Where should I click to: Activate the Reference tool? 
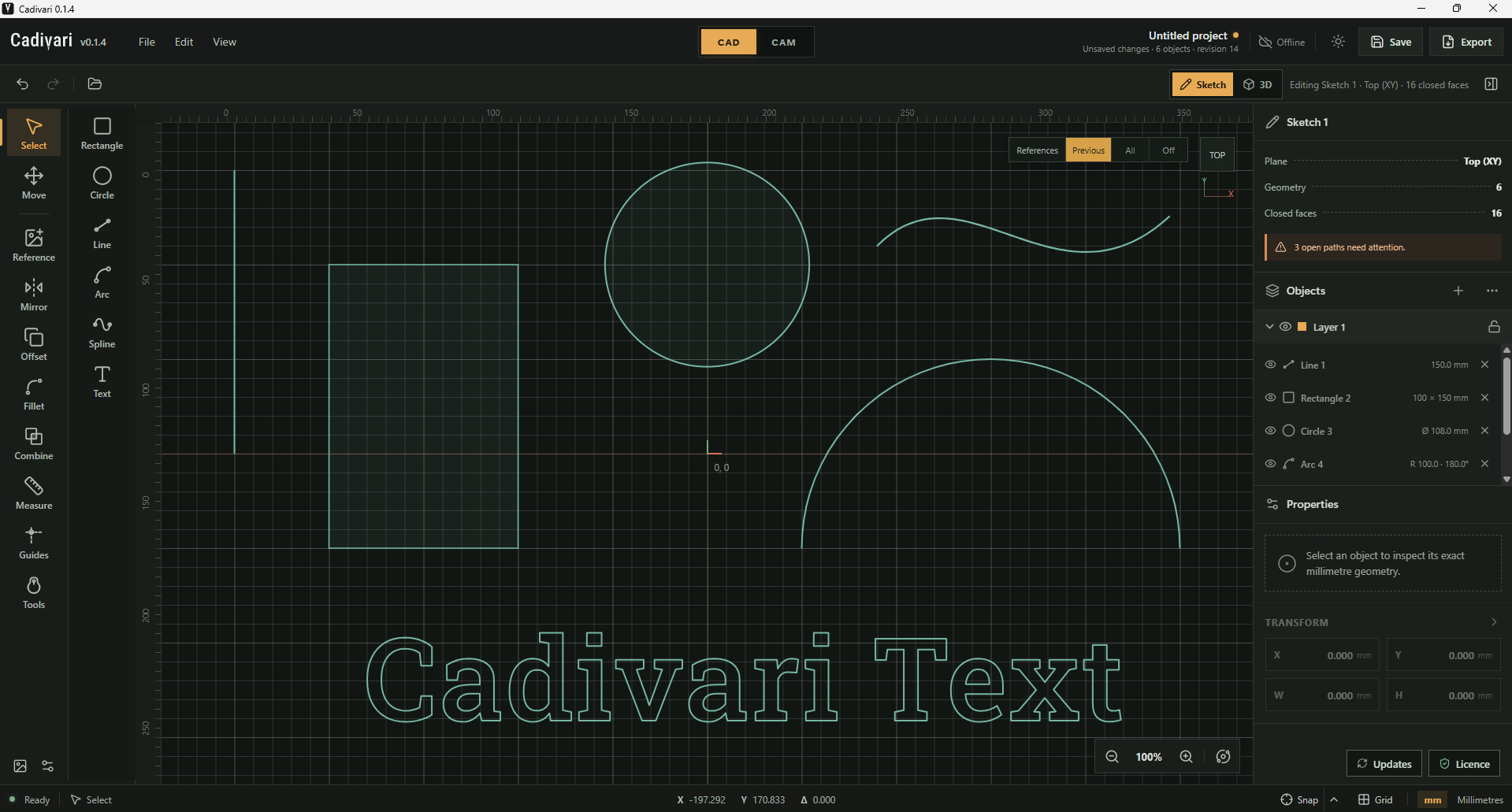[34, 245]
